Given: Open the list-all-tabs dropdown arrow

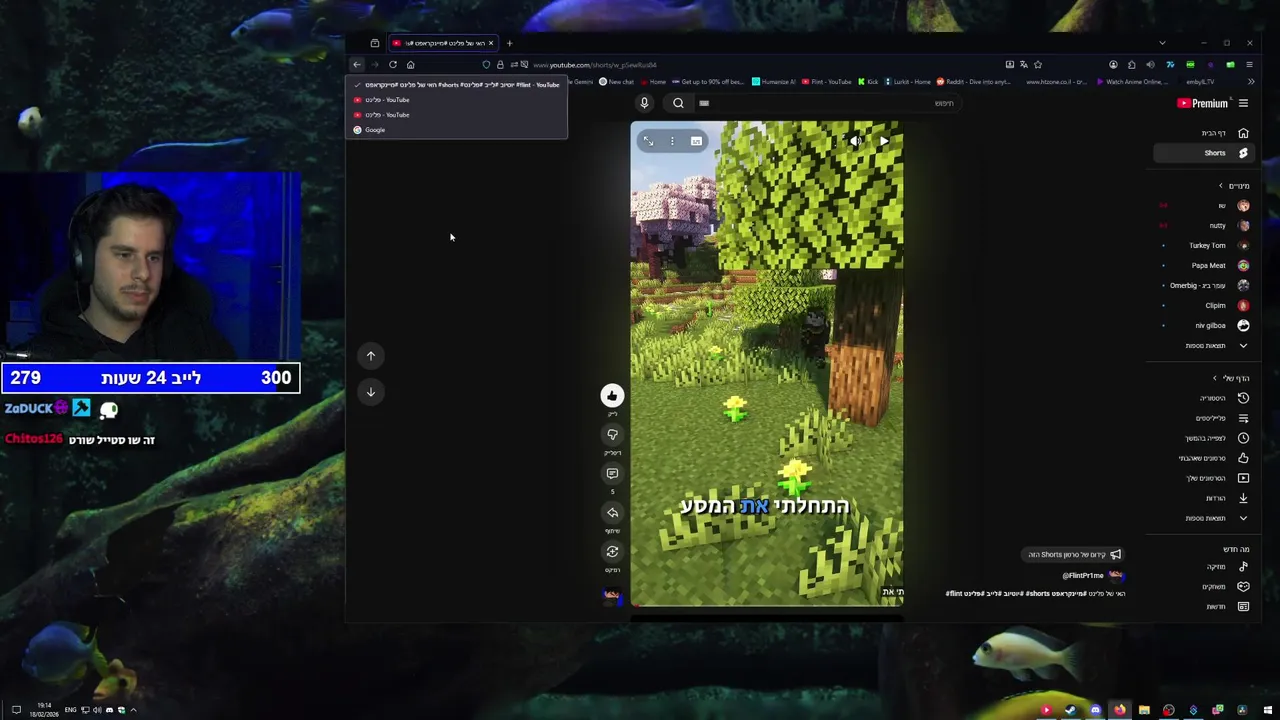Looking at the screenshot, I should [x=1162, y=43].
